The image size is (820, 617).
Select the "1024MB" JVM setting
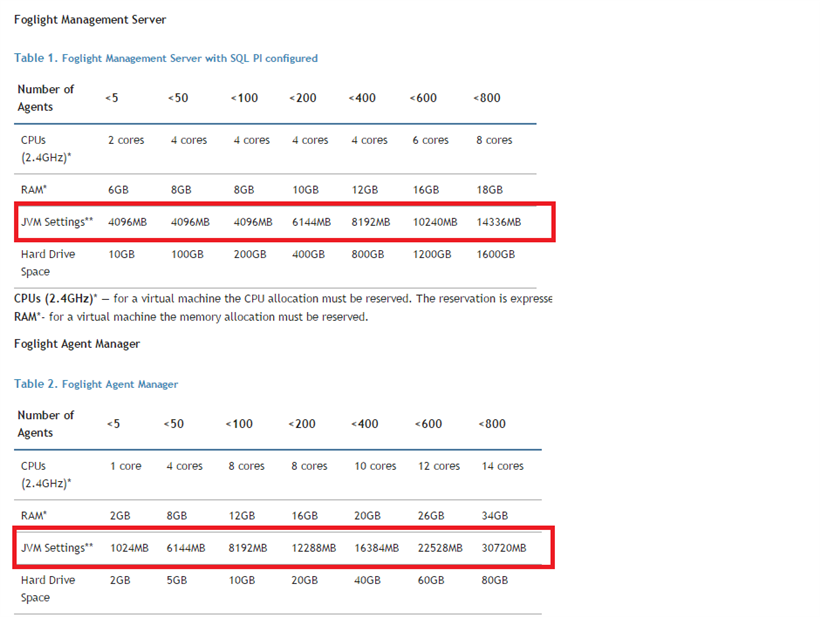point(129,548)
